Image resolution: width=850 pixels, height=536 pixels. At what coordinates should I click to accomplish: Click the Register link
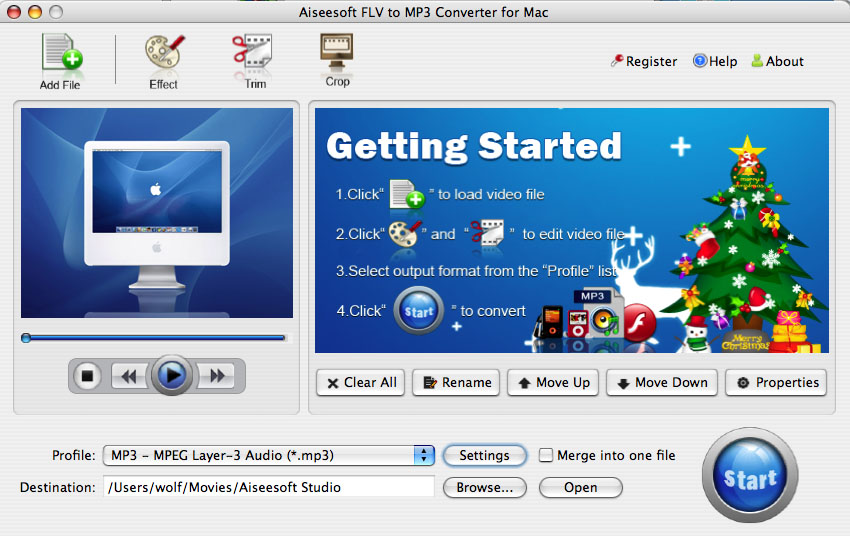click(x=644, y=61)
